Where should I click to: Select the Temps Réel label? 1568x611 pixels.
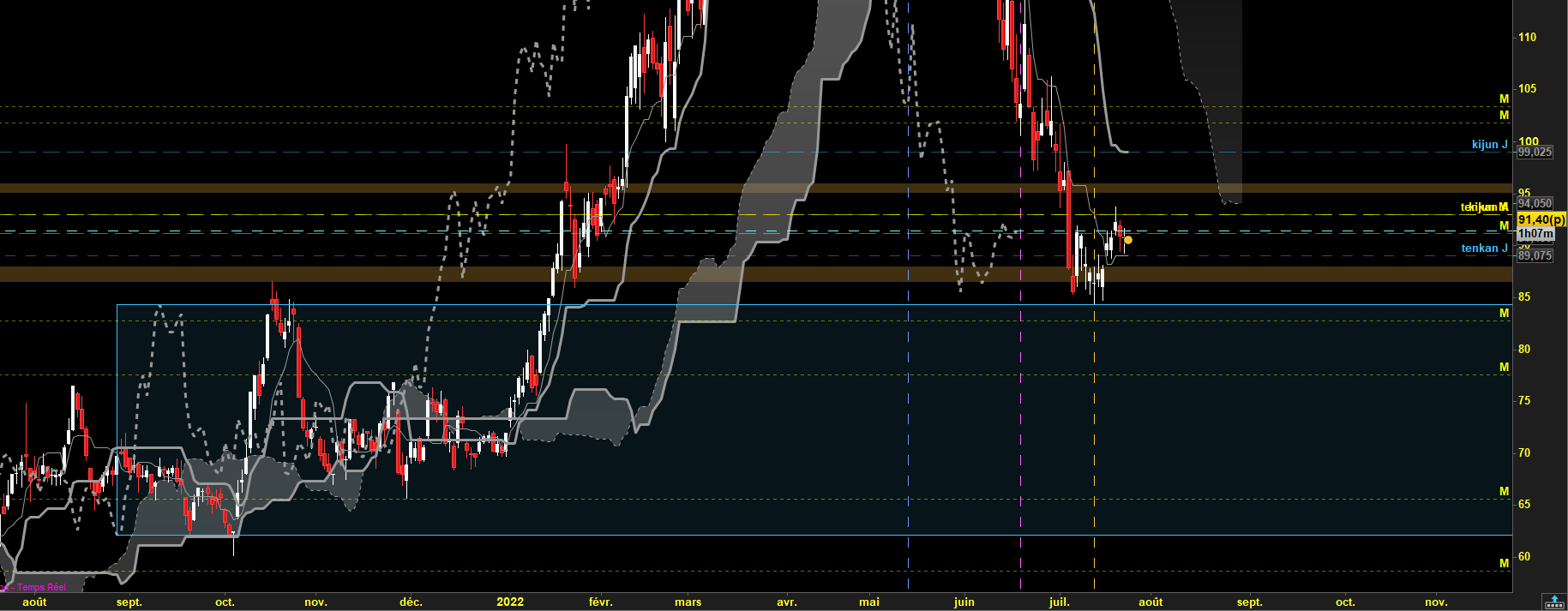click(41, 587)
